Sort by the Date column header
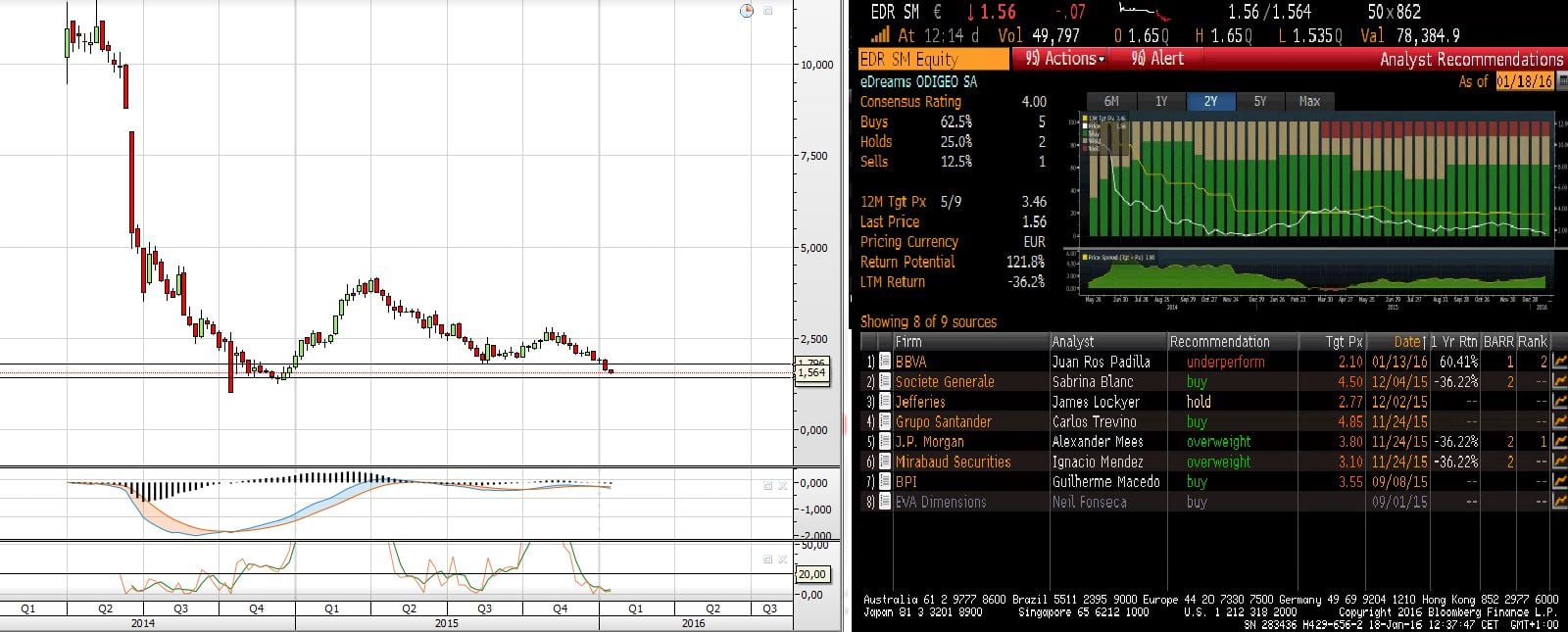This screenshot has height=632, width=1568. [x=1396, y=342]
